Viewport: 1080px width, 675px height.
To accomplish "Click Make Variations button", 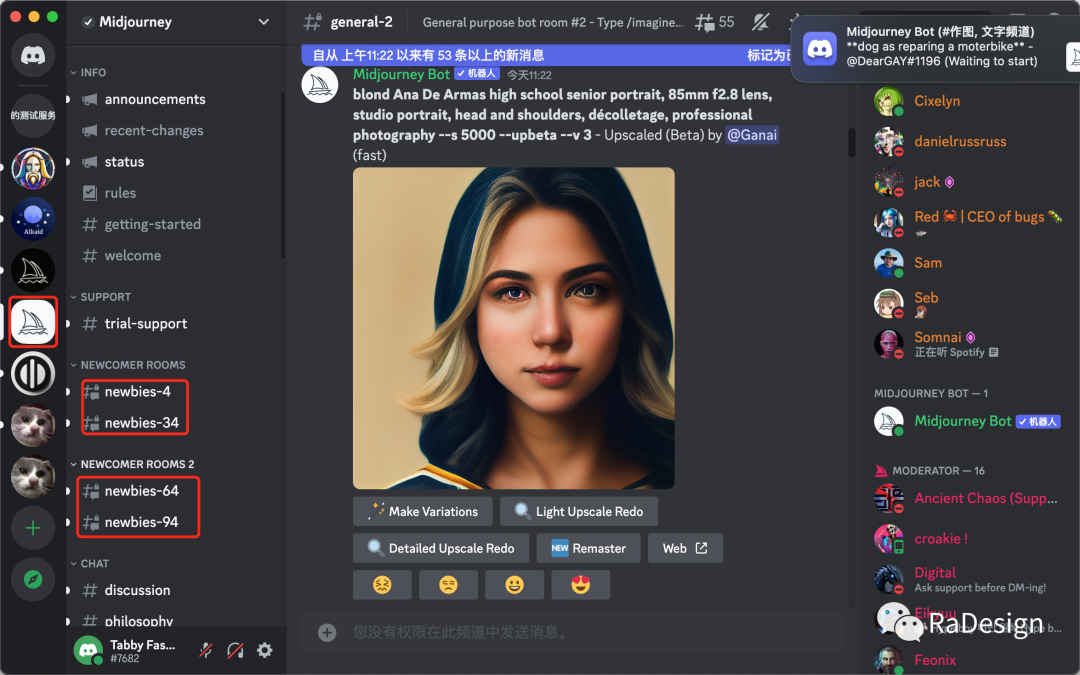I will (422, 511).
